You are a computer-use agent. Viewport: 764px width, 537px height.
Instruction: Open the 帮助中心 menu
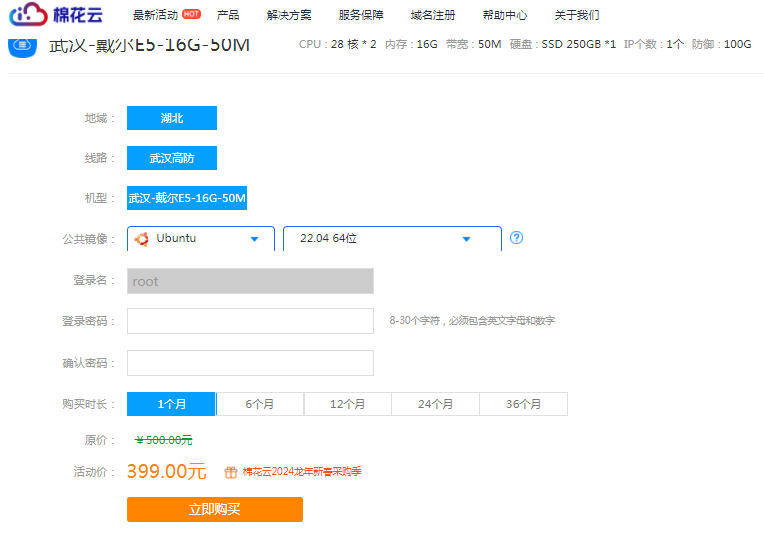pyautogui.click(x=505, y=15)
